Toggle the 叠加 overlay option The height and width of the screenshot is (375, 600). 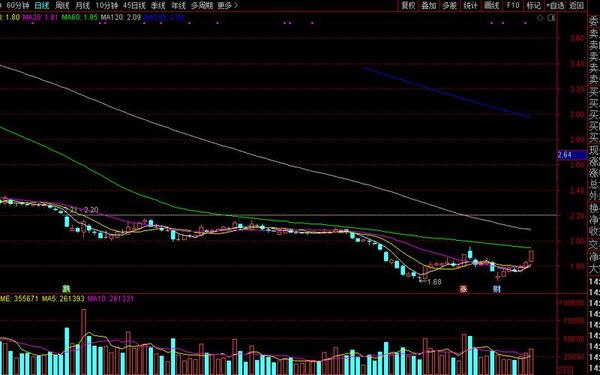pyautogui.click(x=429, y=5)
